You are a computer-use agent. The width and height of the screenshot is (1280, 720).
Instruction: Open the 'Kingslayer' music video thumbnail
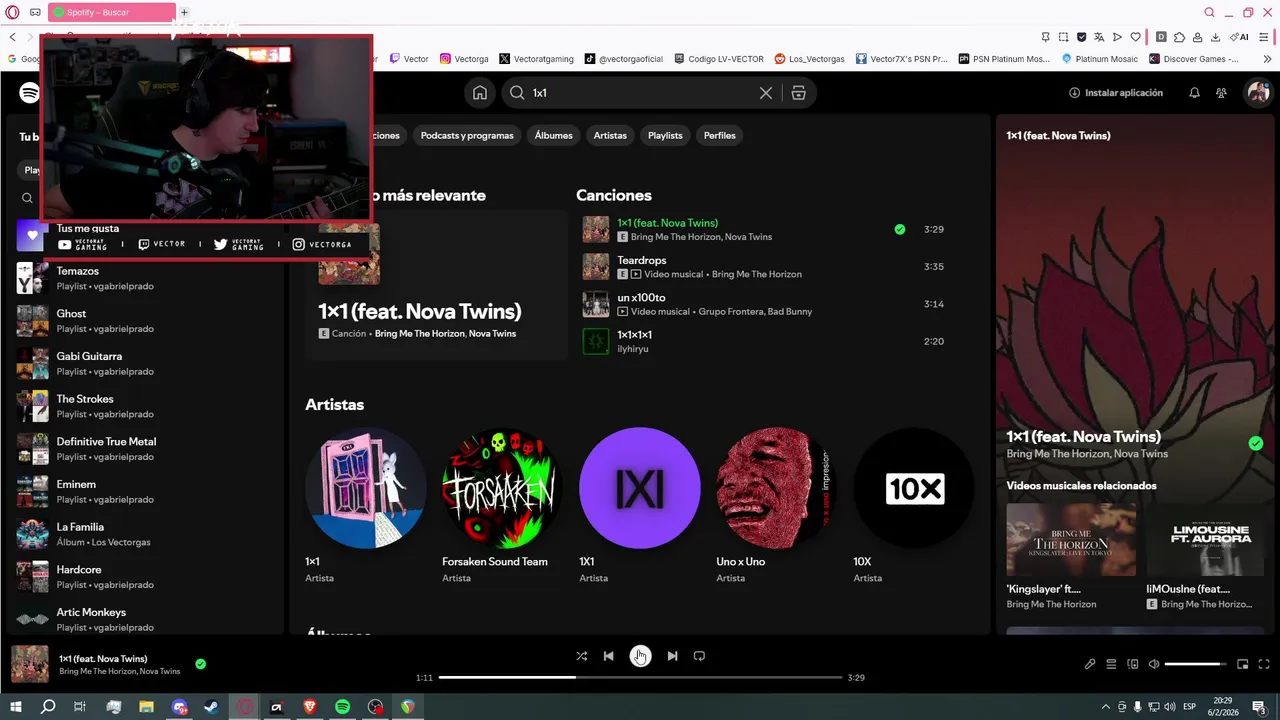coord(1071,539)
